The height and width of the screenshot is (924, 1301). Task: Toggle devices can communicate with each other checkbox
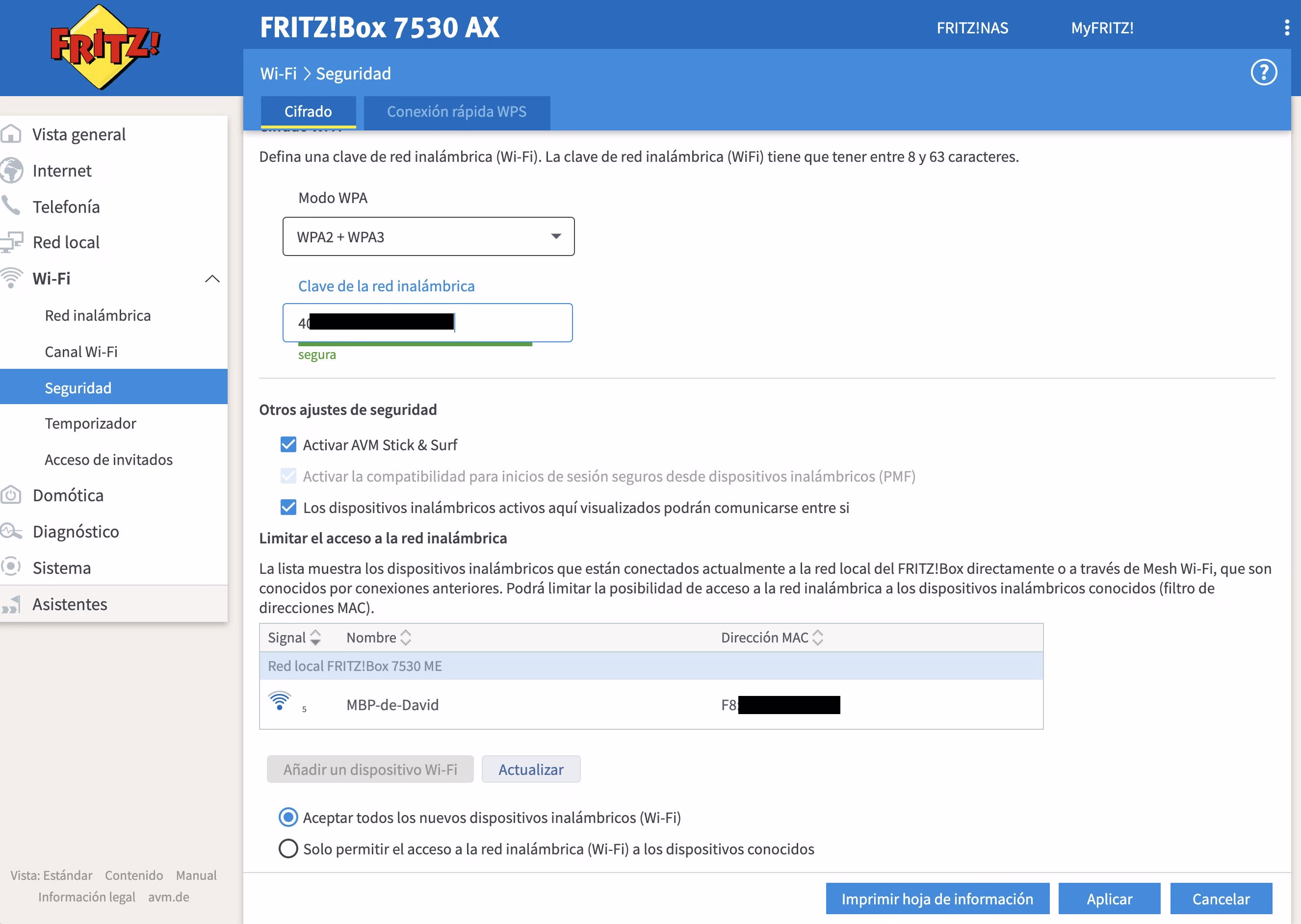click(x=288, y=508)
